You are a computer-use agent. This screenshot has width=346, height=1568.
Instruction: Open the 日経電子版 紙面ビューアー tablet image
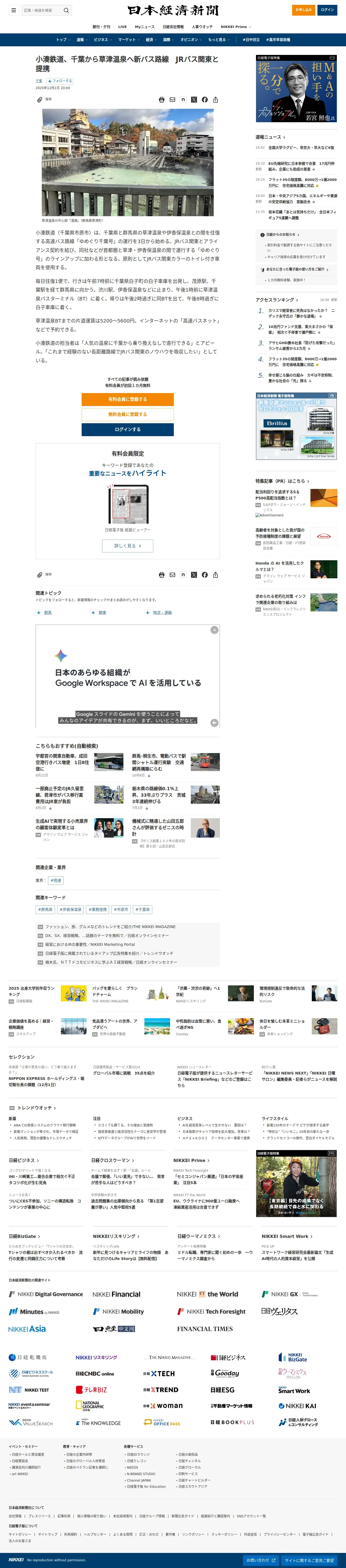(128, 504)
